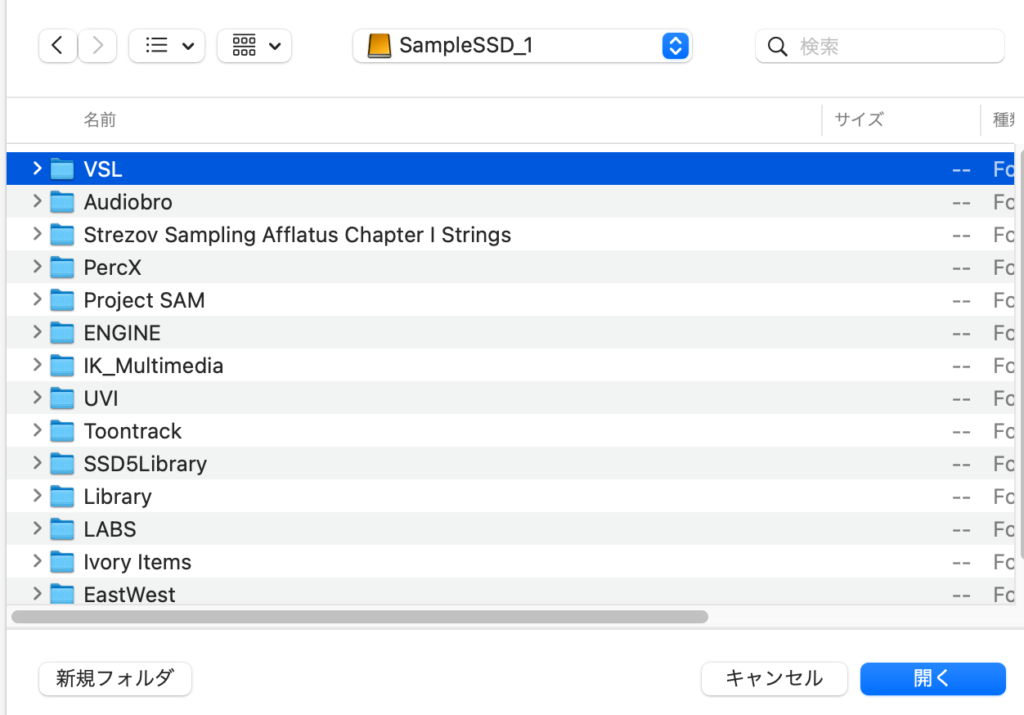Expand the ENGINE folder

[x=37, y=332]
